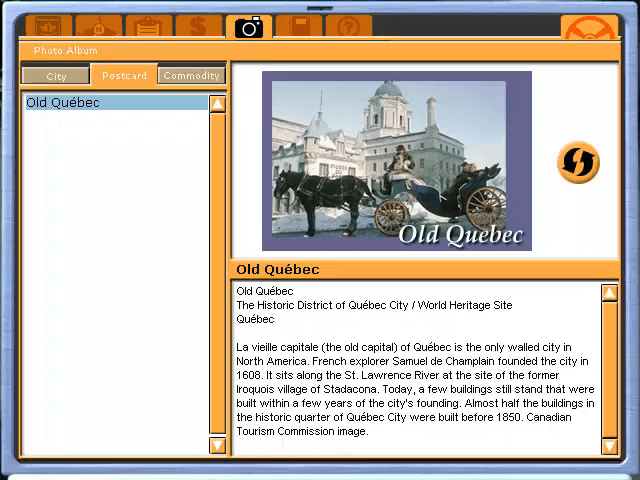The image size is (640, 480).
Task: Click the World Heritage Site line
Action: (374, 305)
